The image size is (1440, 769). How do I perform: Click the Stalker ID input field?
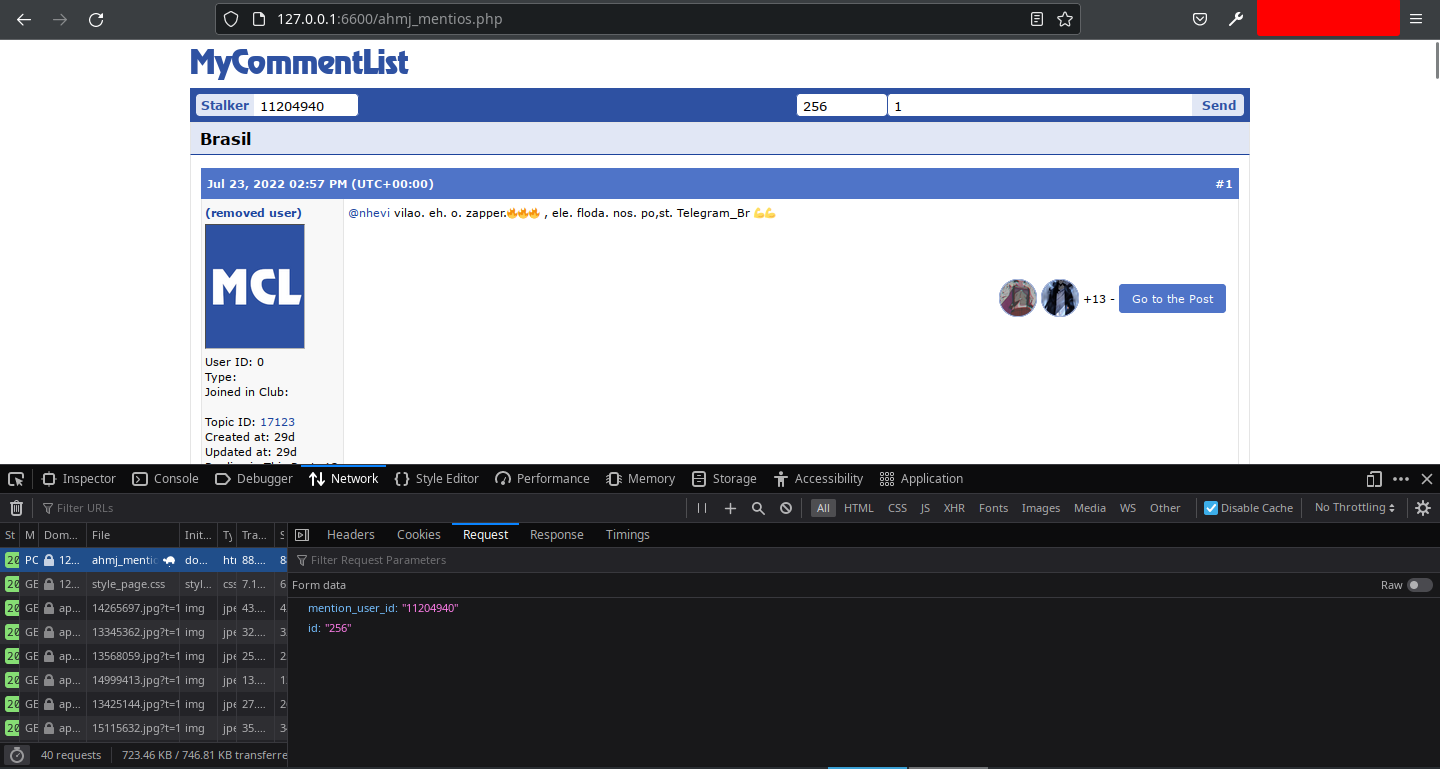click(x=305, y=106)
